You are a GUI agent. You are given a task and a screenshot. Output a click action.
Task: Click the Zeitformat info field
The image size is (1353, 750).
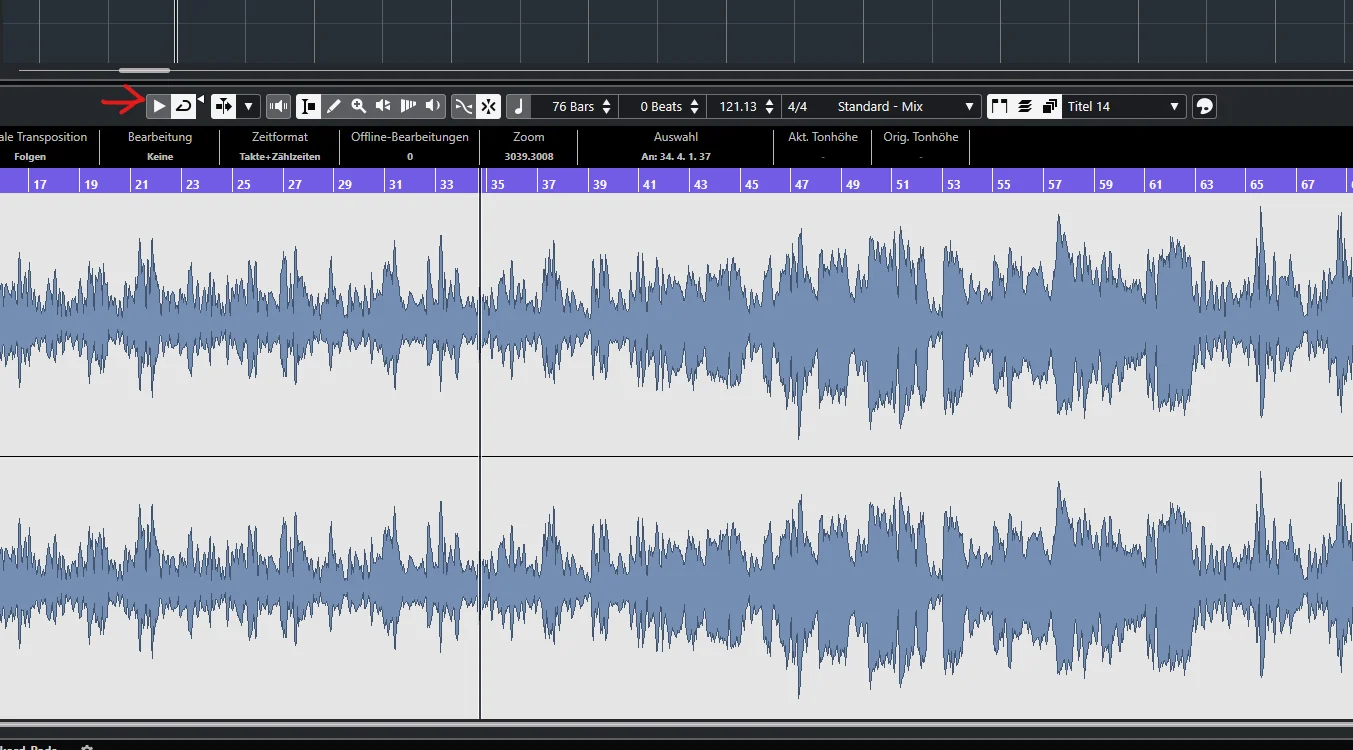(x=280, y=146)
